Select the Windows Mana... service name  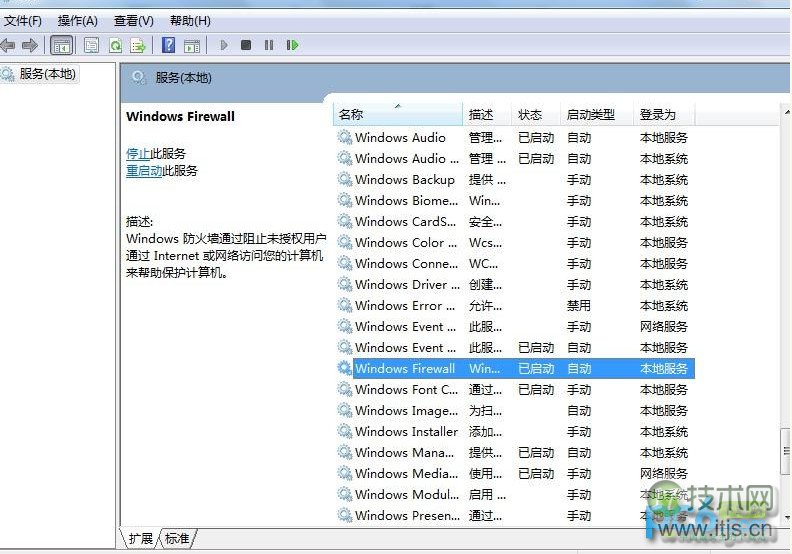(404, 452)
